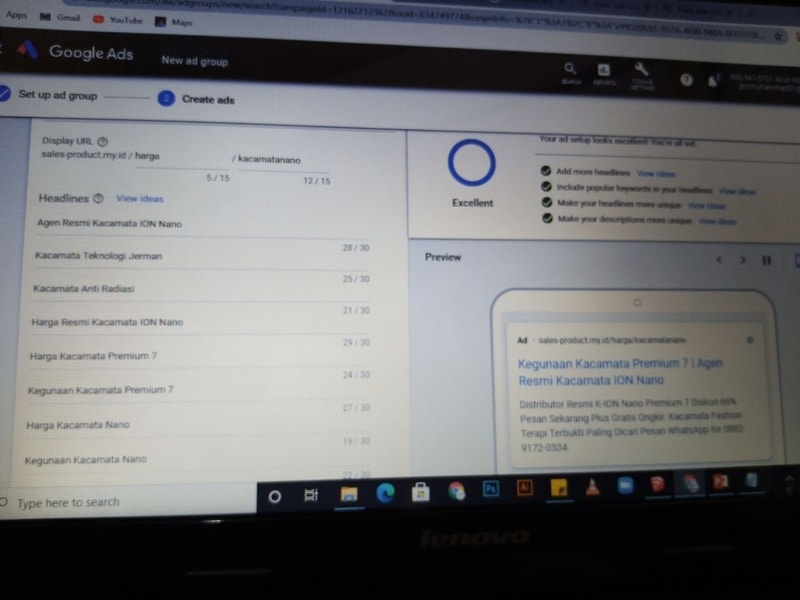
Task: Click the Display URL help icon
Action: pos(102,141)
